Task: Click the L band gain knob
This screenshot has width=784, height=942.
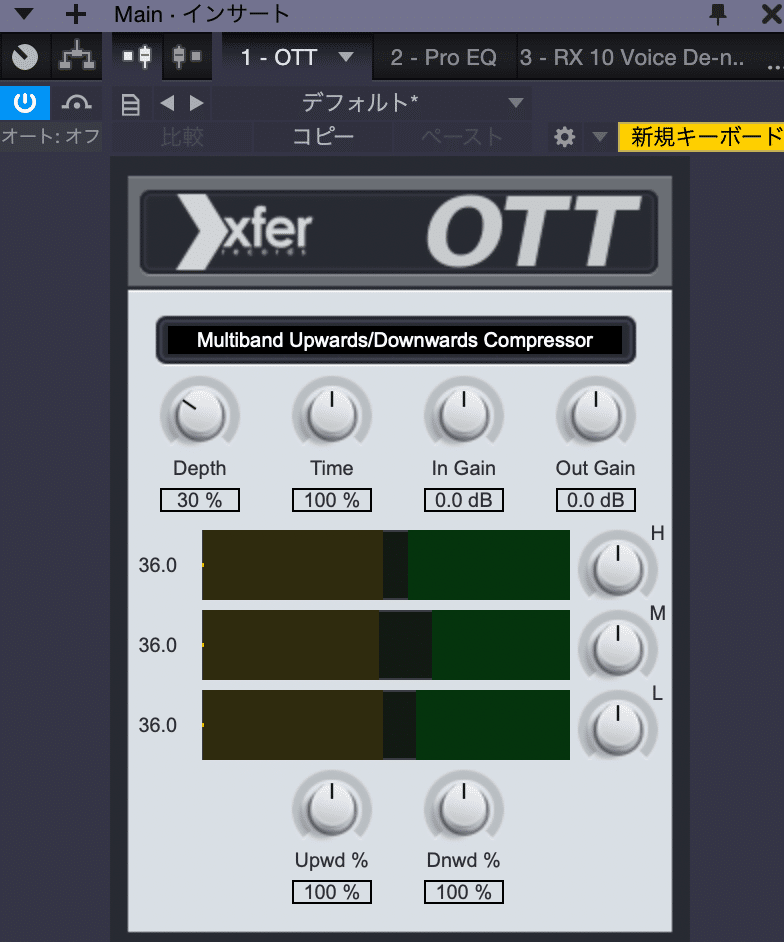Action: 618,728
